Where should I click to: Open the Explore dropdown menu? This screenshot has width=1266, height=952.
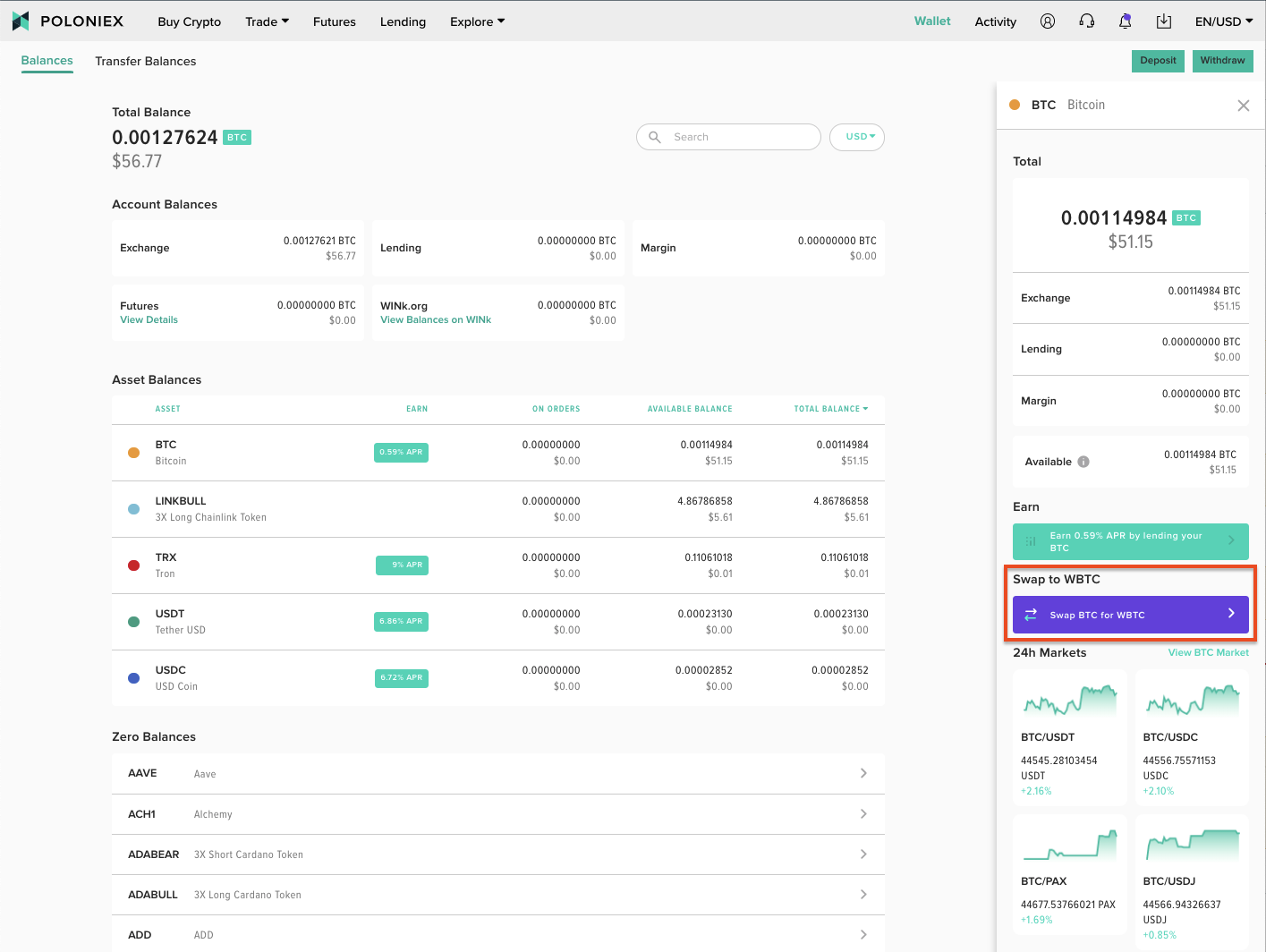tap(477, 21)
